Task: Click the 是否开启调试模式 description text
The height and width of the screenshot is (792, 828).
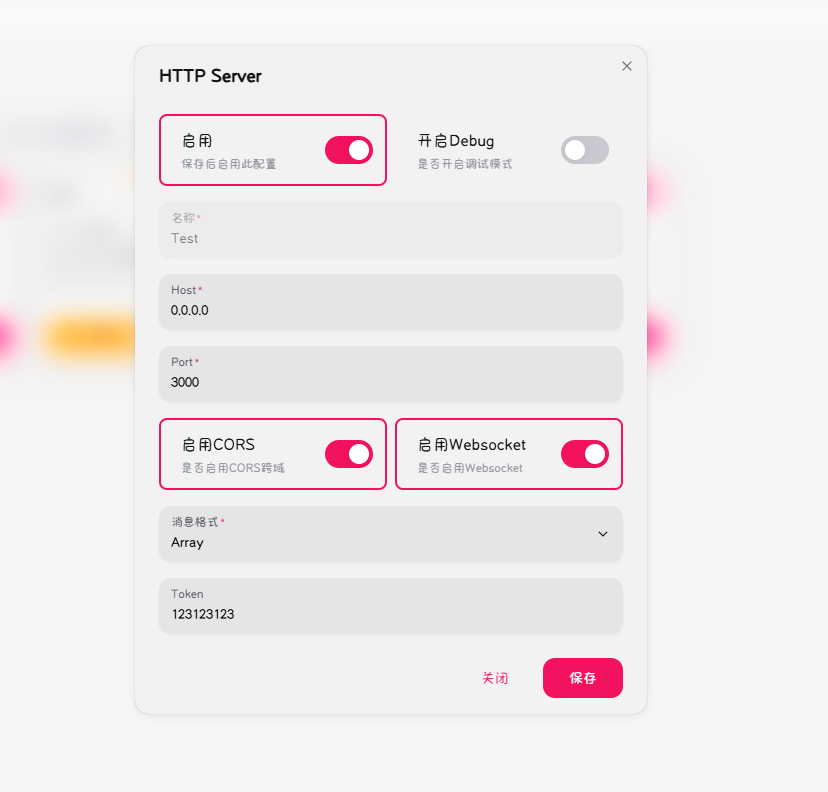Action: coord(465,164)
